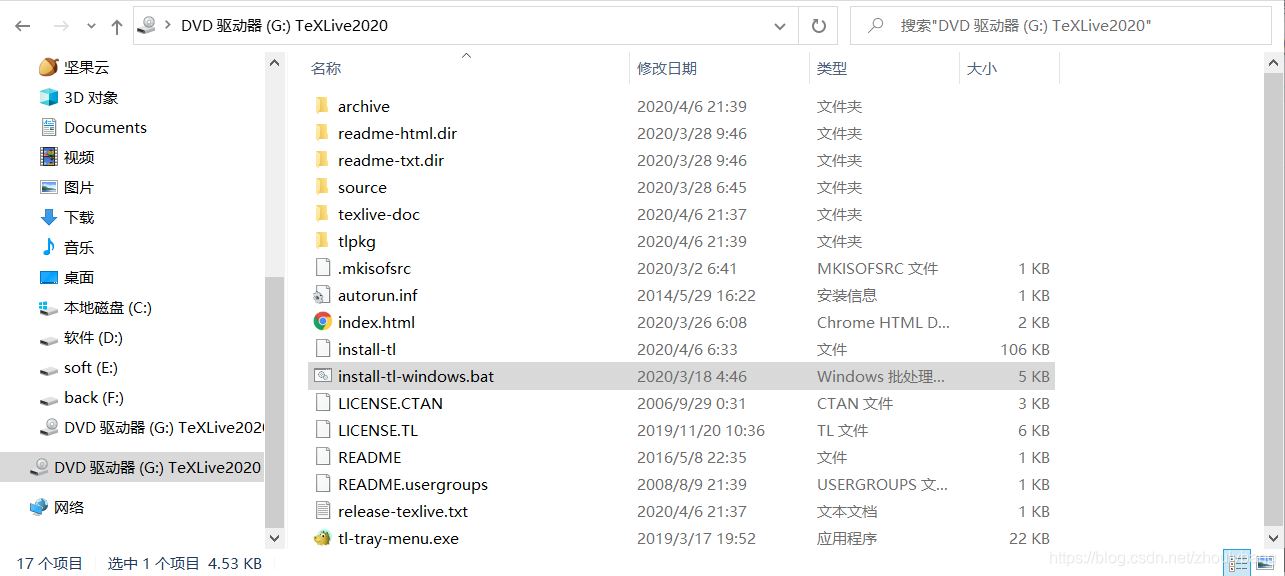Select the .mkisofsrc file icon
The height and width of the screenshot is (576, 1285).
322,268
